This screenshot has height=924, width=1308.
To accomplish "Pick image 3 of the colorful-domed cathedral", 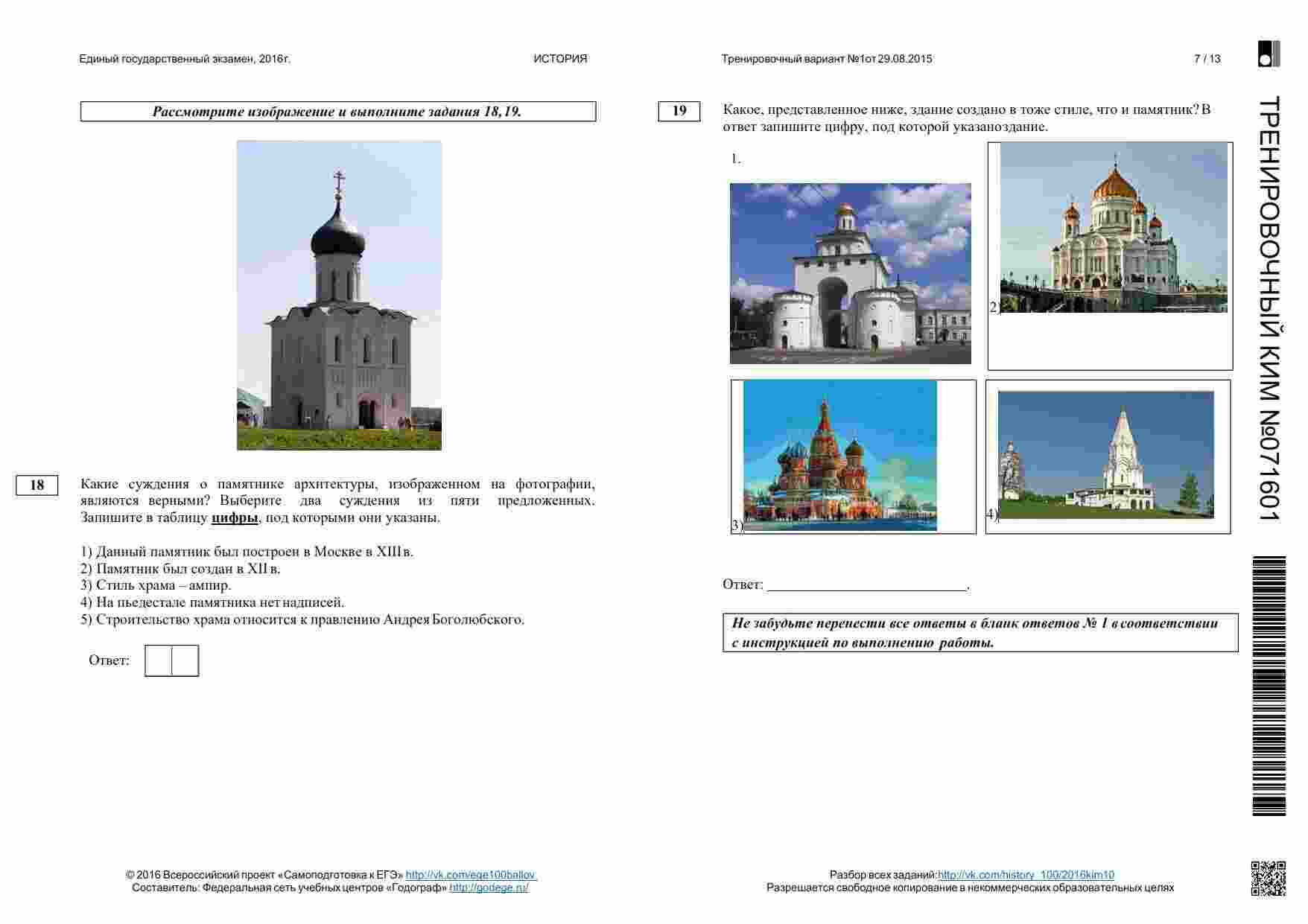I will click(x=839, y=455).
